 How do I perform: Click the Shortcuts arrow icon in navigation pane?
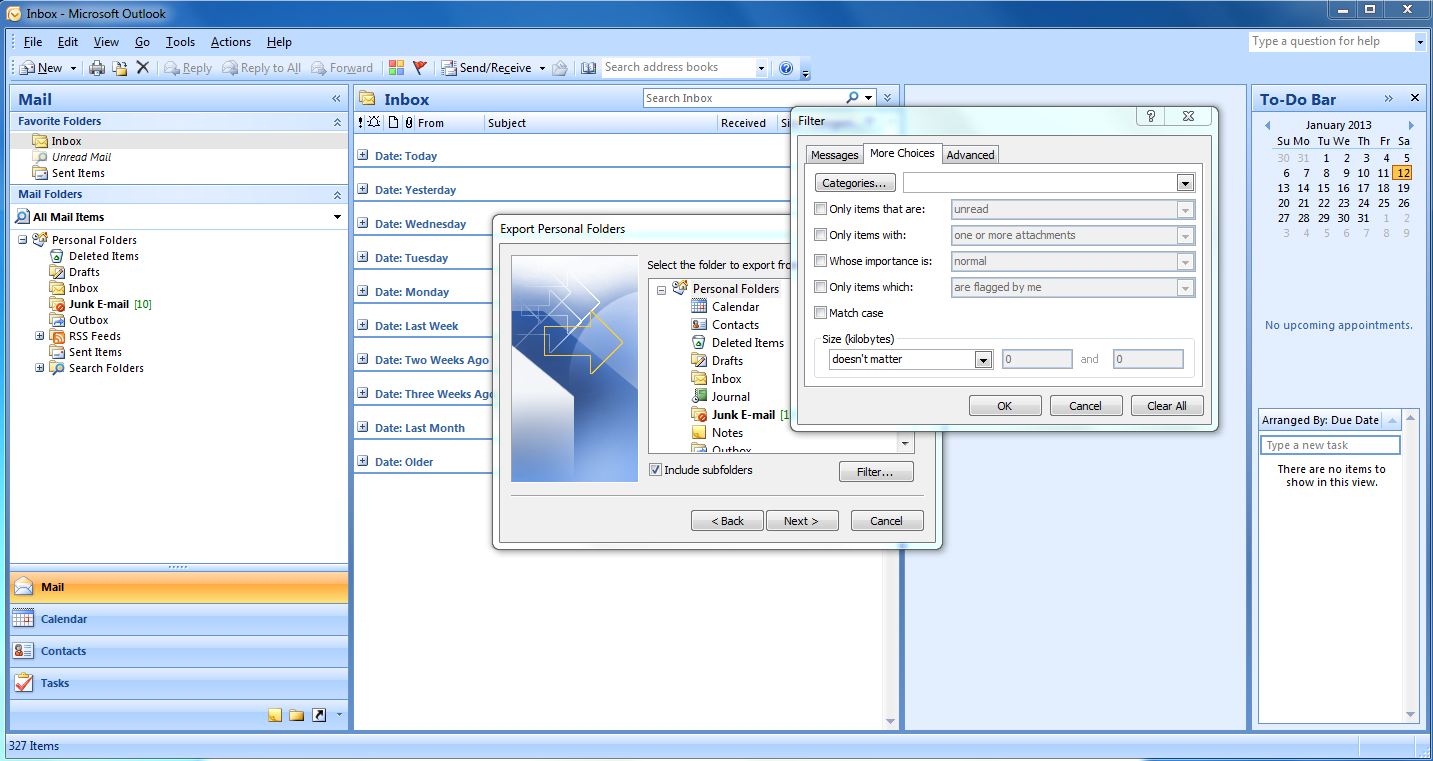(319, 715)
